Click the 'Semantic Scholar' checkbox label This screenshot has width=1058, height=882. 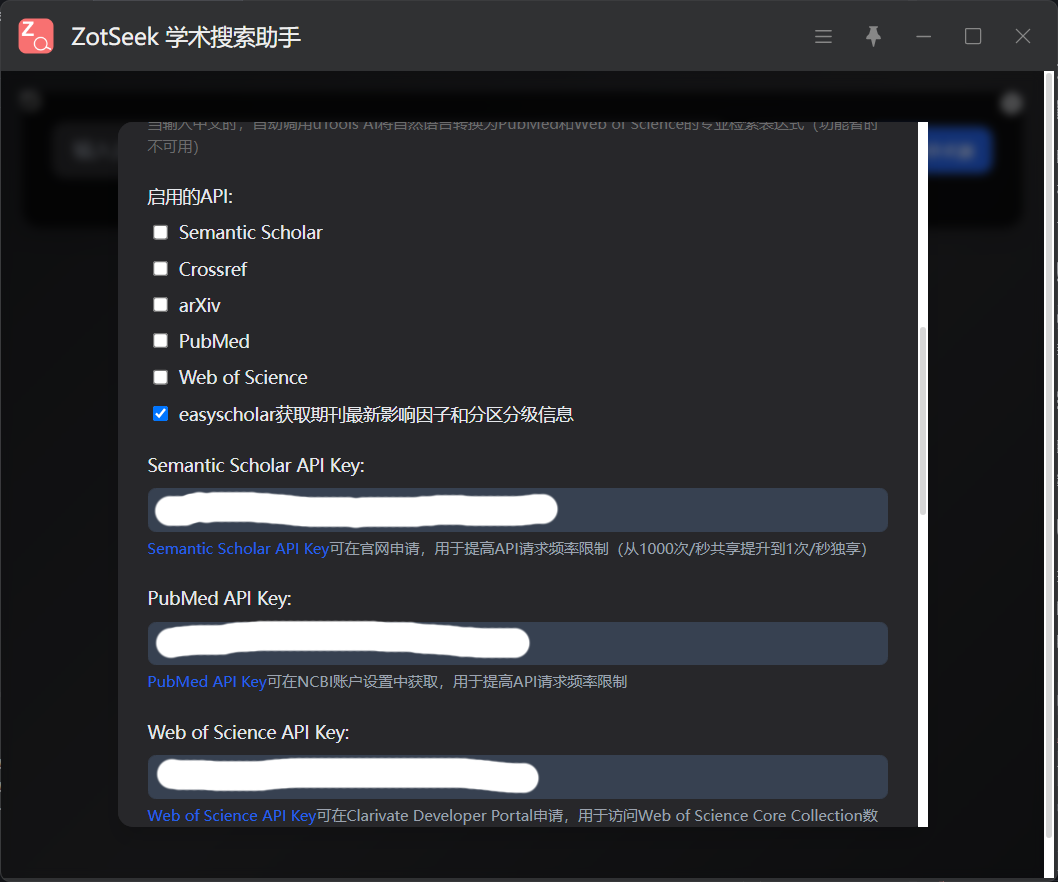[x=250, y=233]
